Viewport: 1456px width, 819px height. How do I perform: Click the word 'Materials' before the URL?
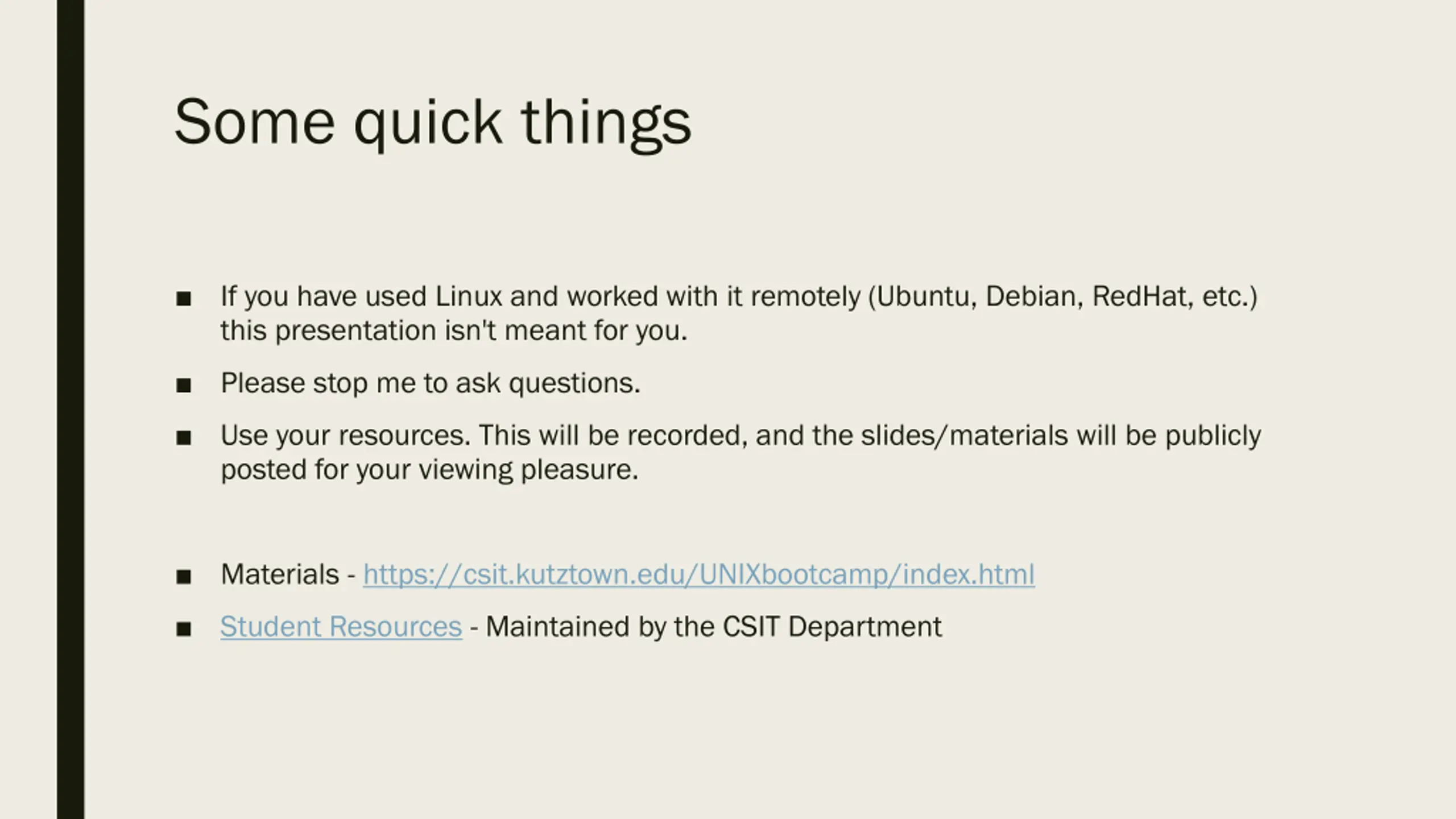[280, 574]
